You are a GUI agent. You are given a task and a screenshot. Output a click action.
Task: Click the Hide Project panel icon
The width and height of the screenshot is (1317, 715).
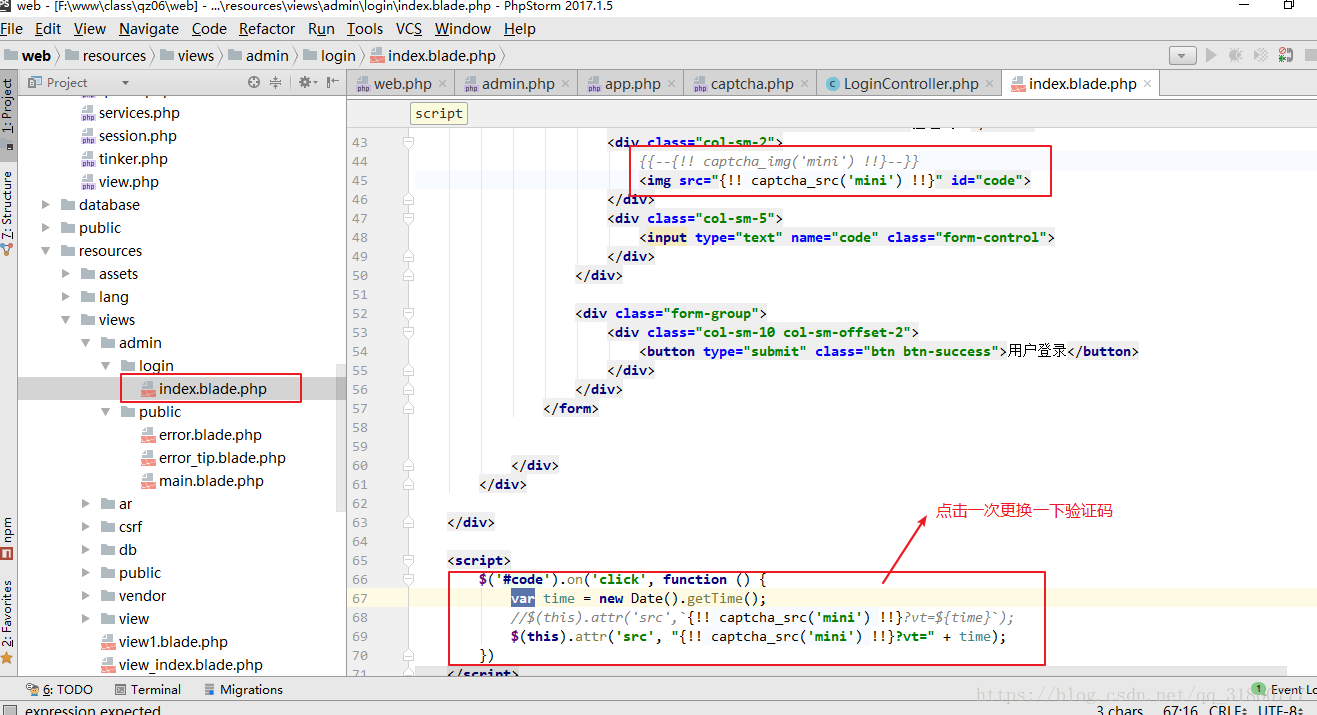(x=331, y=82)
